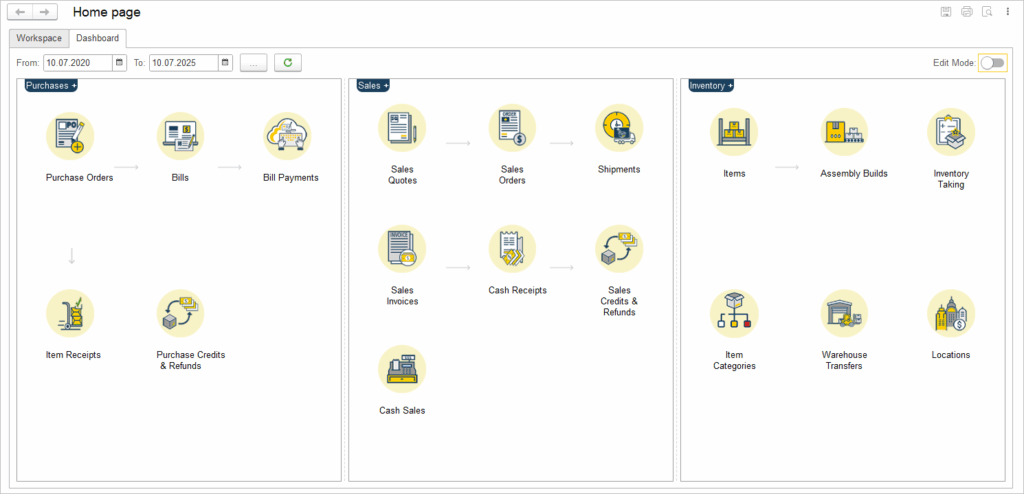Viewport: 1024px width, 494px height.
Task: Click the Bill Payments label
Action: pyautogui.click(x=291, y=177)
